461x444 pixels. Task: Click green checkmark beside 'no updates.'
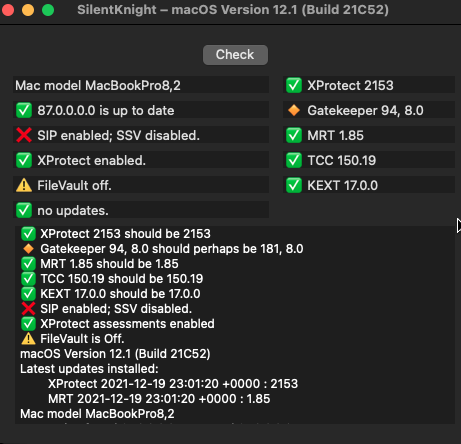coord(24,210)
